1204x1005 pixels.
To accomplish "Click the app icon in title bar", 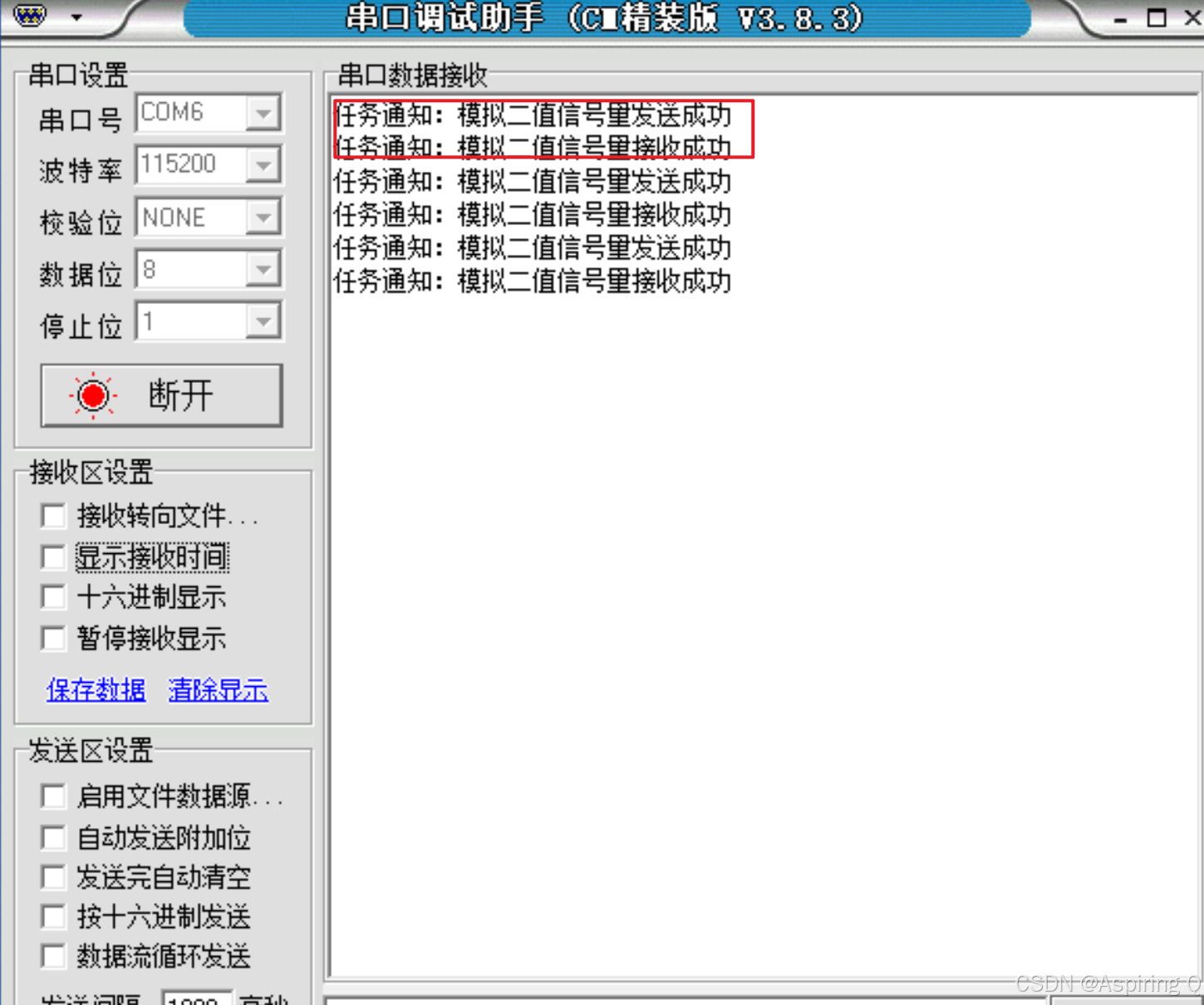I will click(30, 15).
